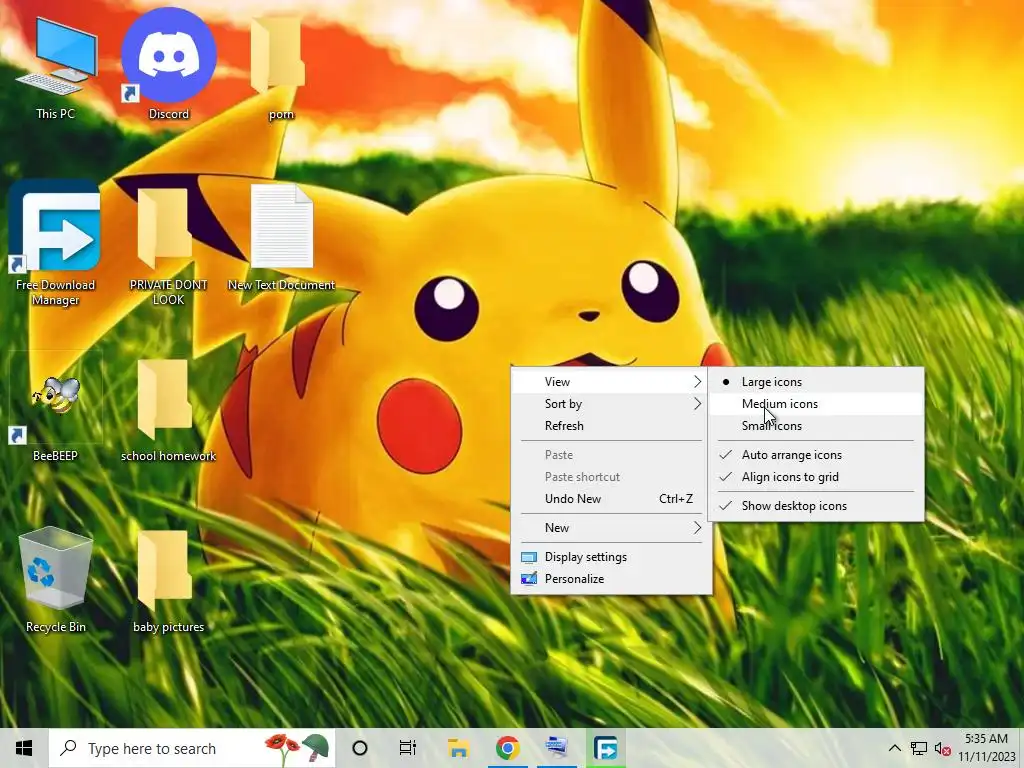Switch to Small icons view
The width and height of the screenshot is (1024, 768).
816,426
